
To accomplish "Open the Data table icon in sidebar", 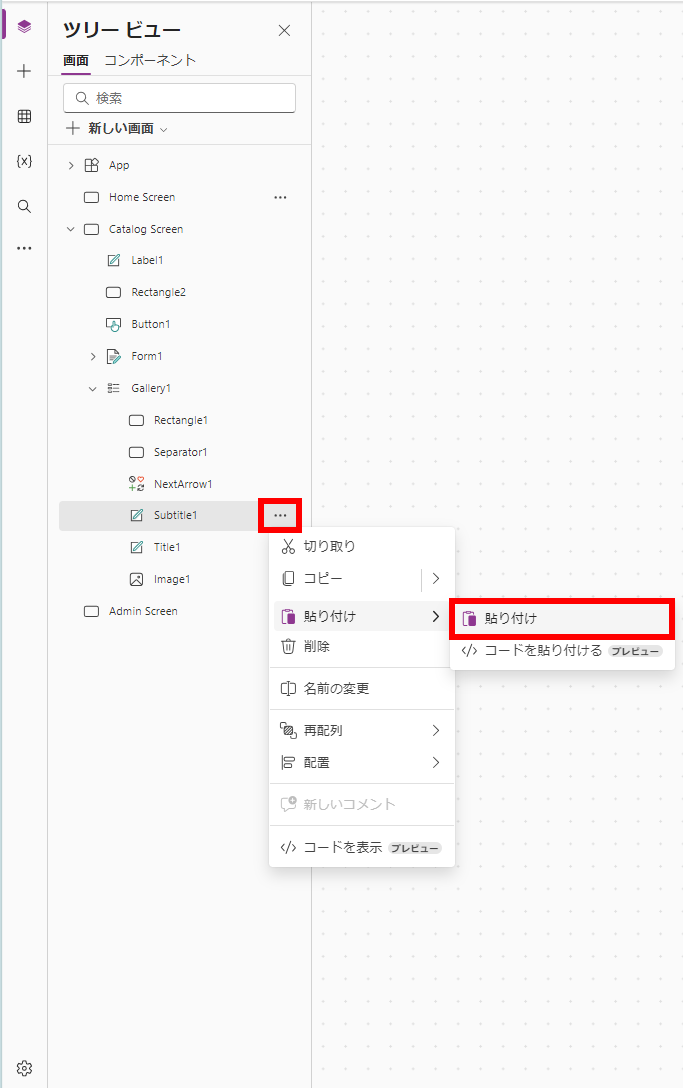I will [24, 116].
